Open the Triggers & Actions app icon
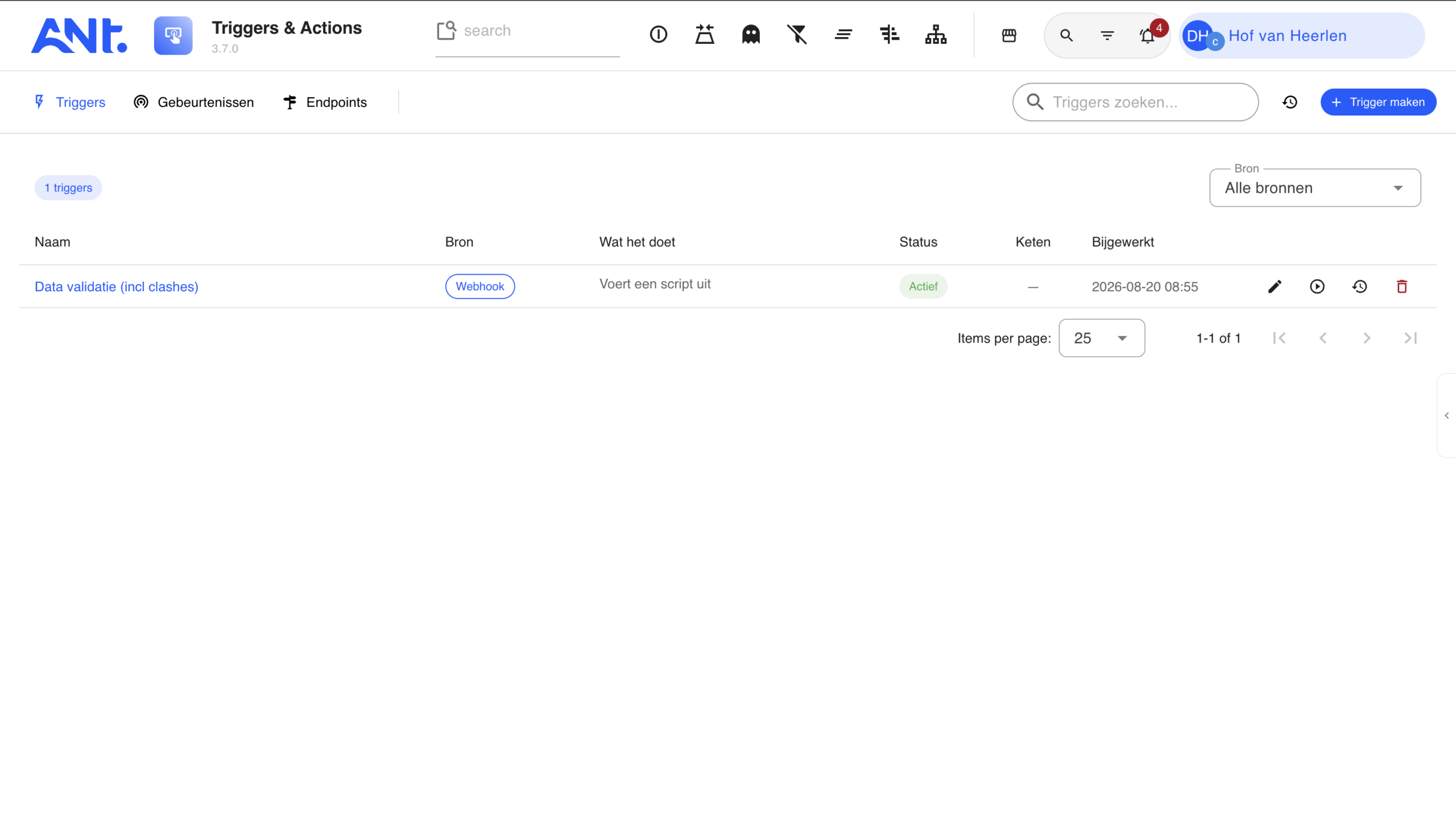 pyautogui.click(x=173, y=36)
